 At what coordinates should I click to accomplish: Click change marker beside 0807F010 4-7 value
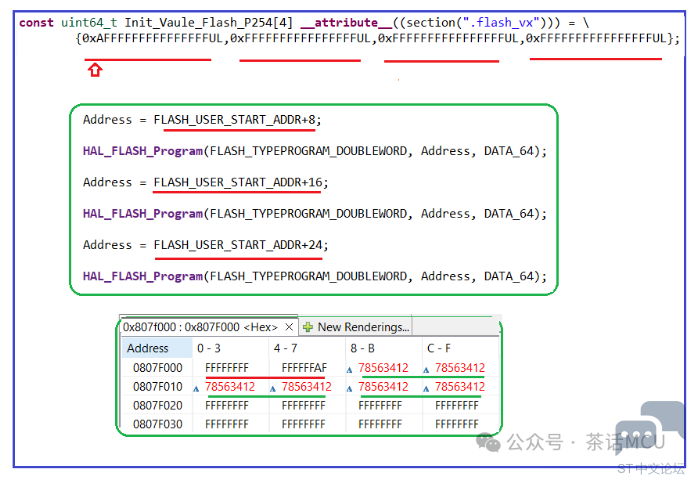[x=273, y=387]
